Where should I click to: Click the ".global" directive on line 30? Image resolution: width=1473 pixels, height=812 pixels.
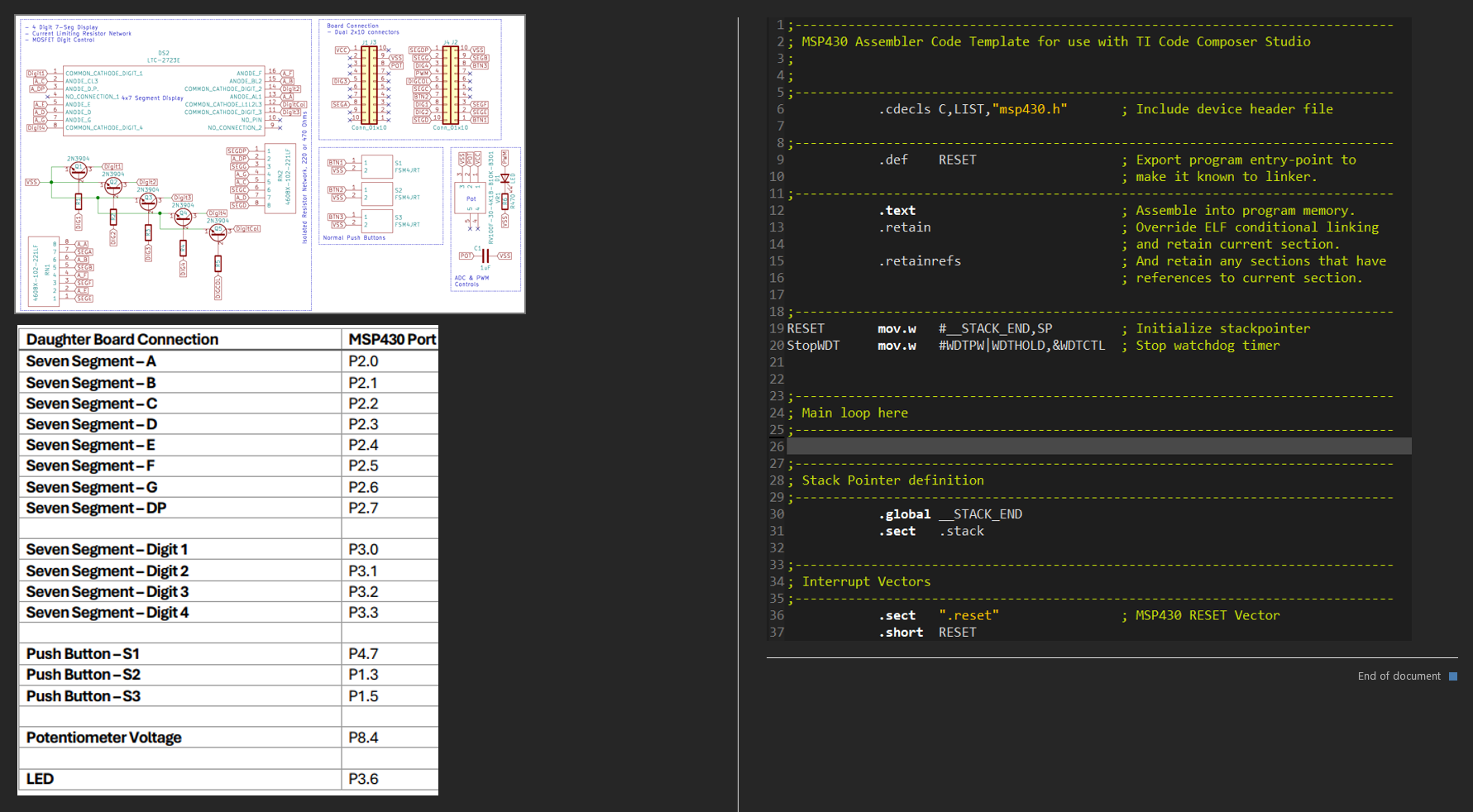pos(904,514)
